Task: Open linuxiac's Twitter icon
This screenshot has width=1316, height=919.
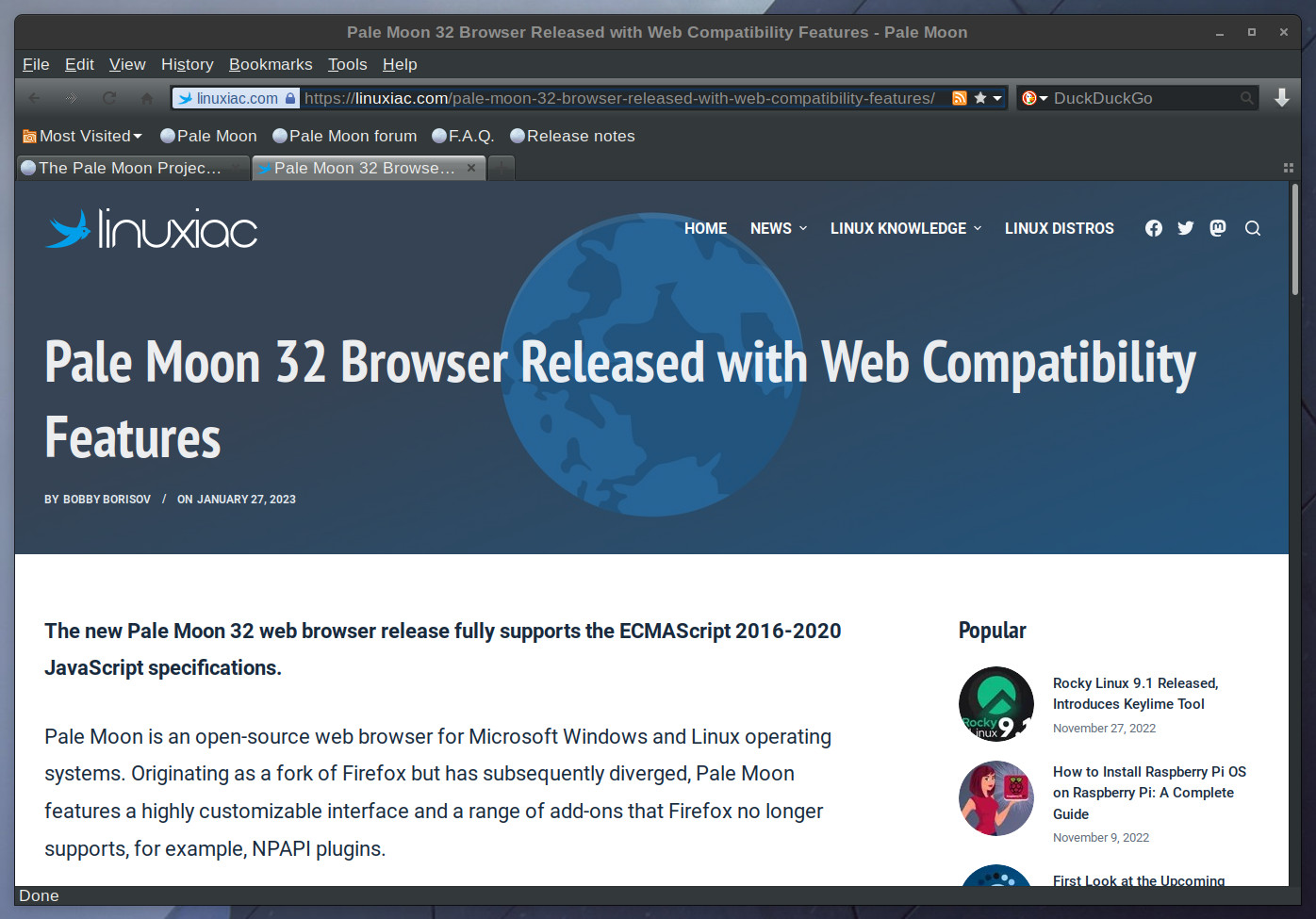Action: tap(1186, 228)
